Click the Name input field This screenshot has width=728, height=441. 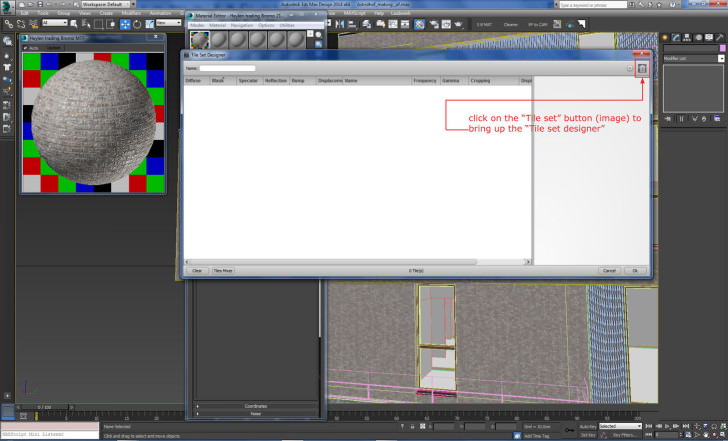click(227, 68)
